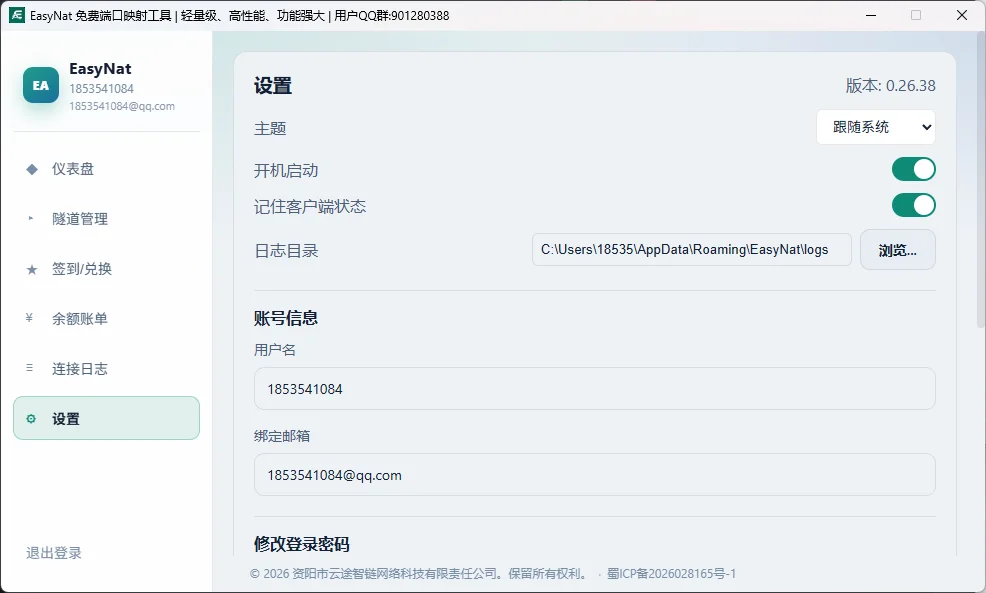Open the 签到/兑换 page

106,269
